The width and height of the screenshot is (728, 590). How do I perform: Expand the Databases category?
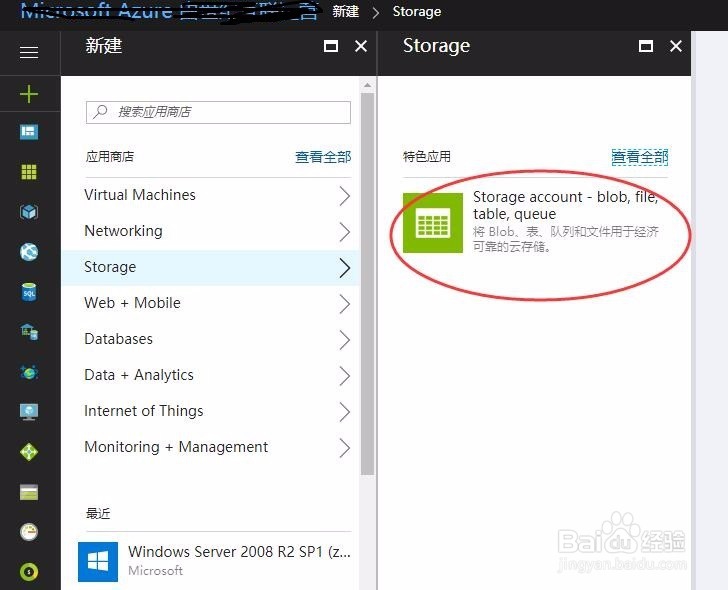pyautogui.click(x=217, y=339)
